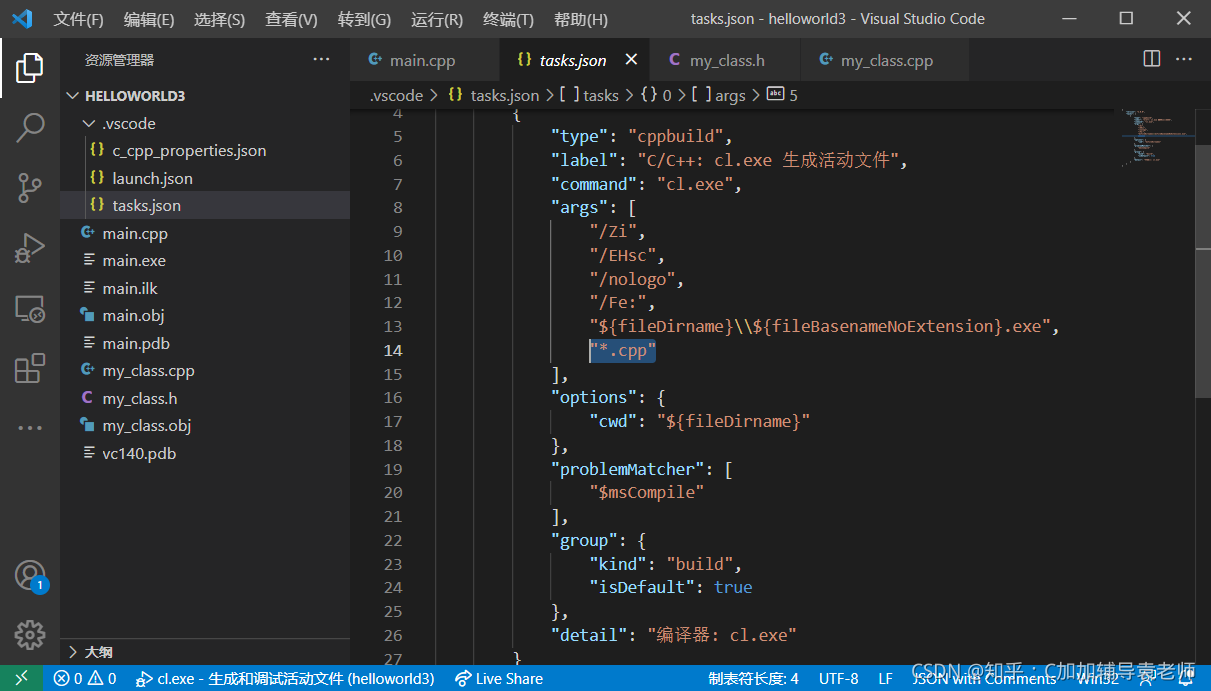Select my_class.obj in explorer

coord(205,425)
